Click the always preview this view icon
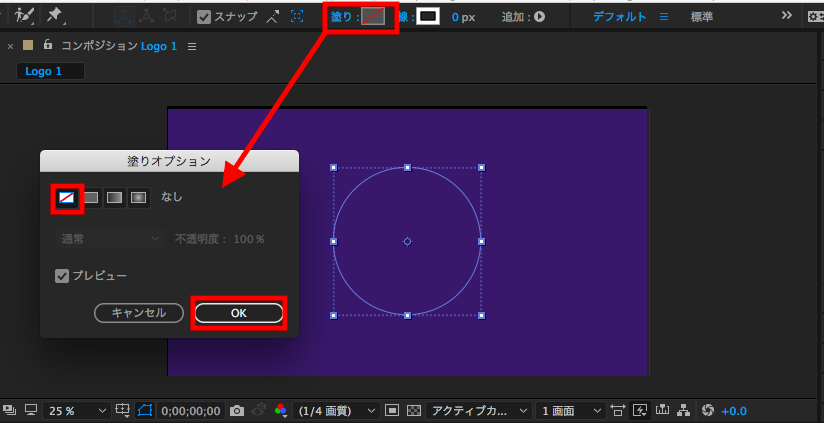Viewport: 824px width, 423px height. coord(11,410)
